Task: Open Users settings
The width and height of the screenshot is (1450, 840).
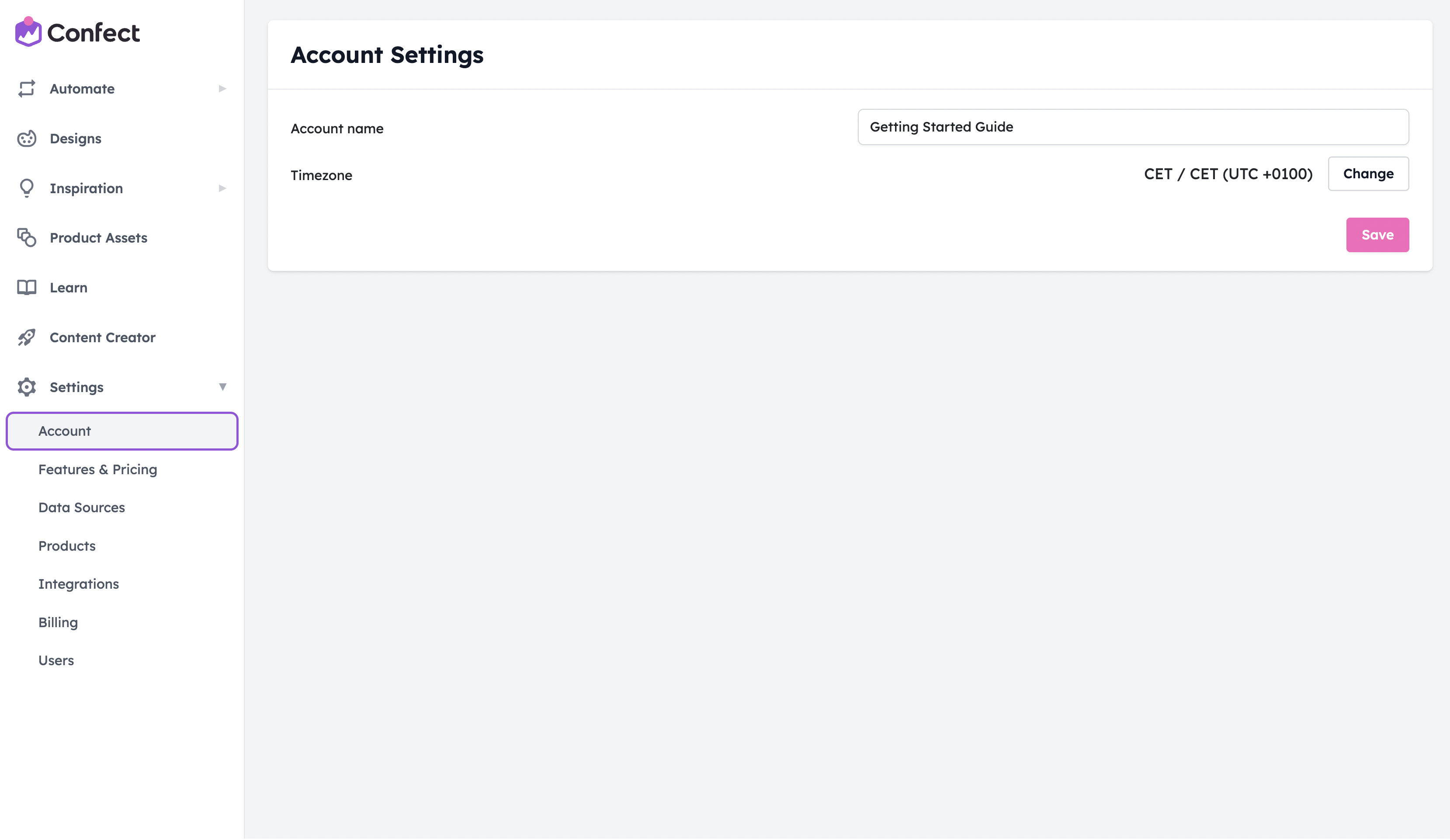Action: coord(56,661)
